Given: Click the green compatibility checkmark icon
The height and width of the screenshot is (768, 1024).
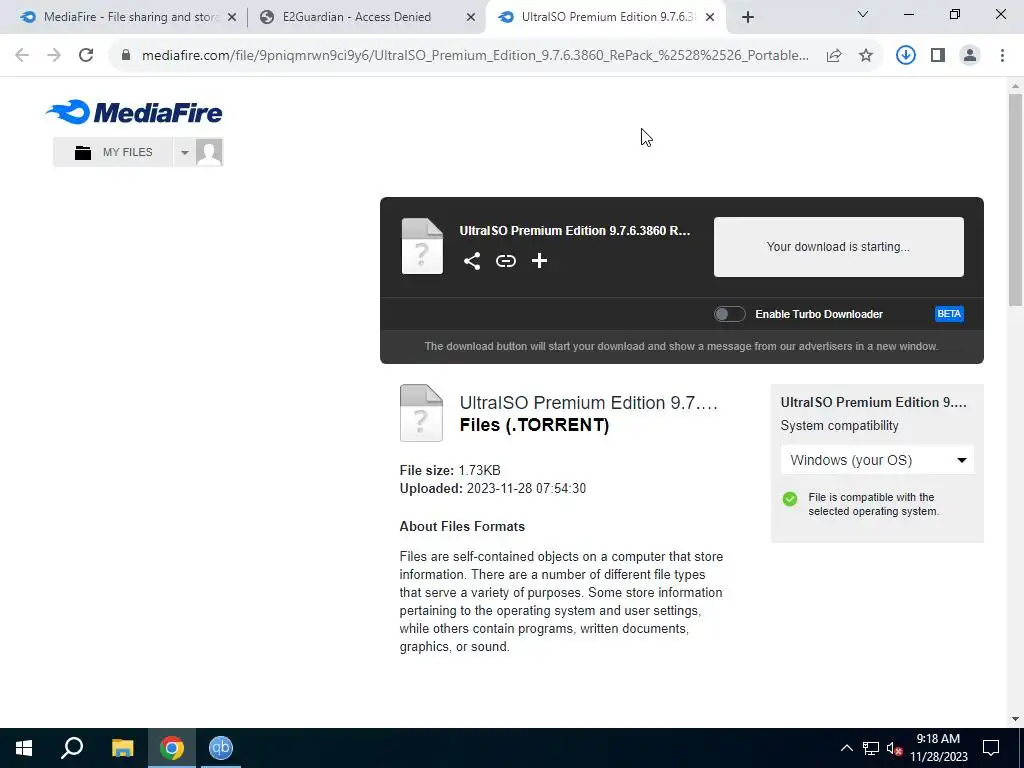Looking at the screenshot, I should click(790, 499).
